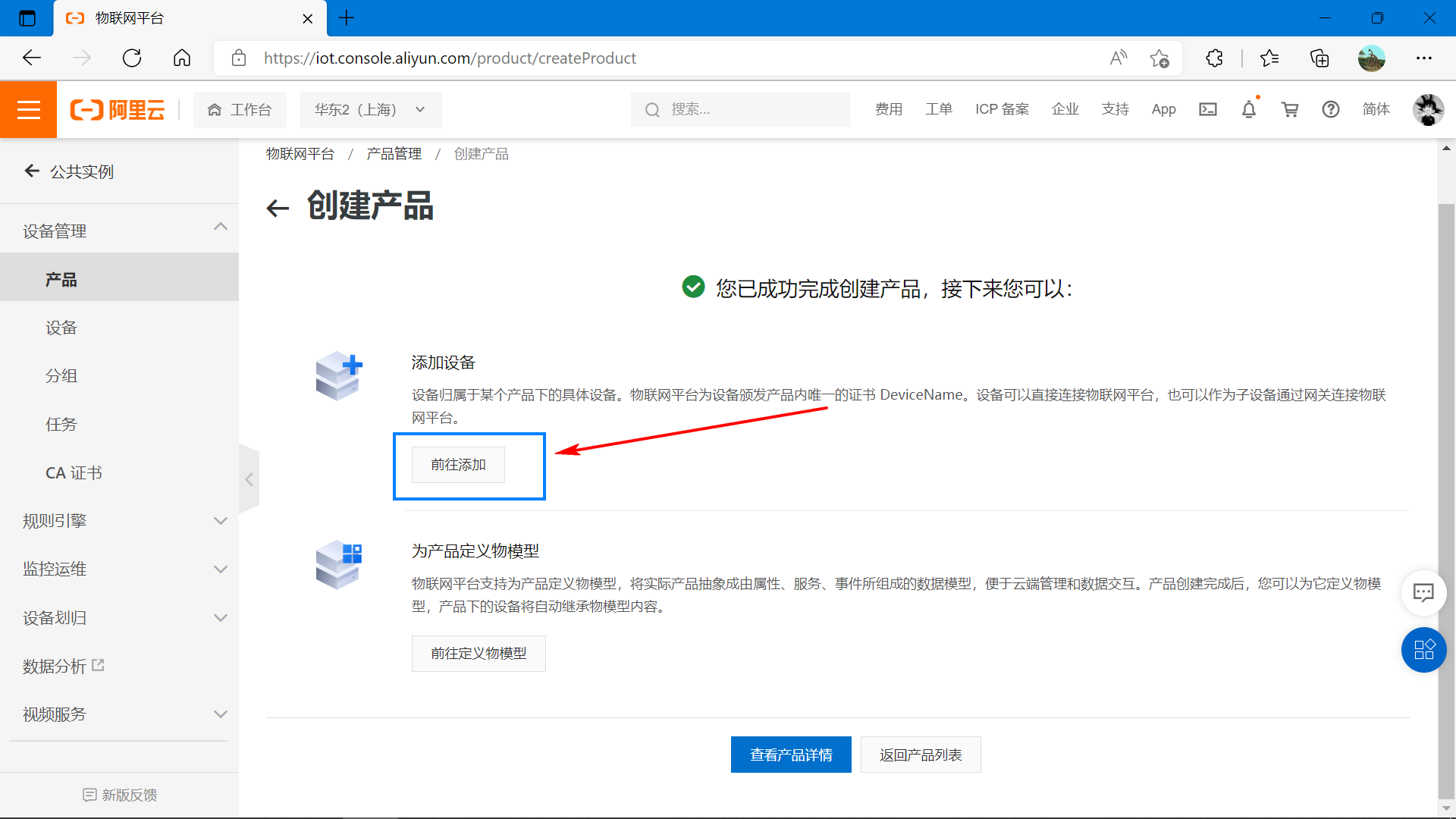
Task: Open the tab actions menu icon
Action: pos(27,18)
